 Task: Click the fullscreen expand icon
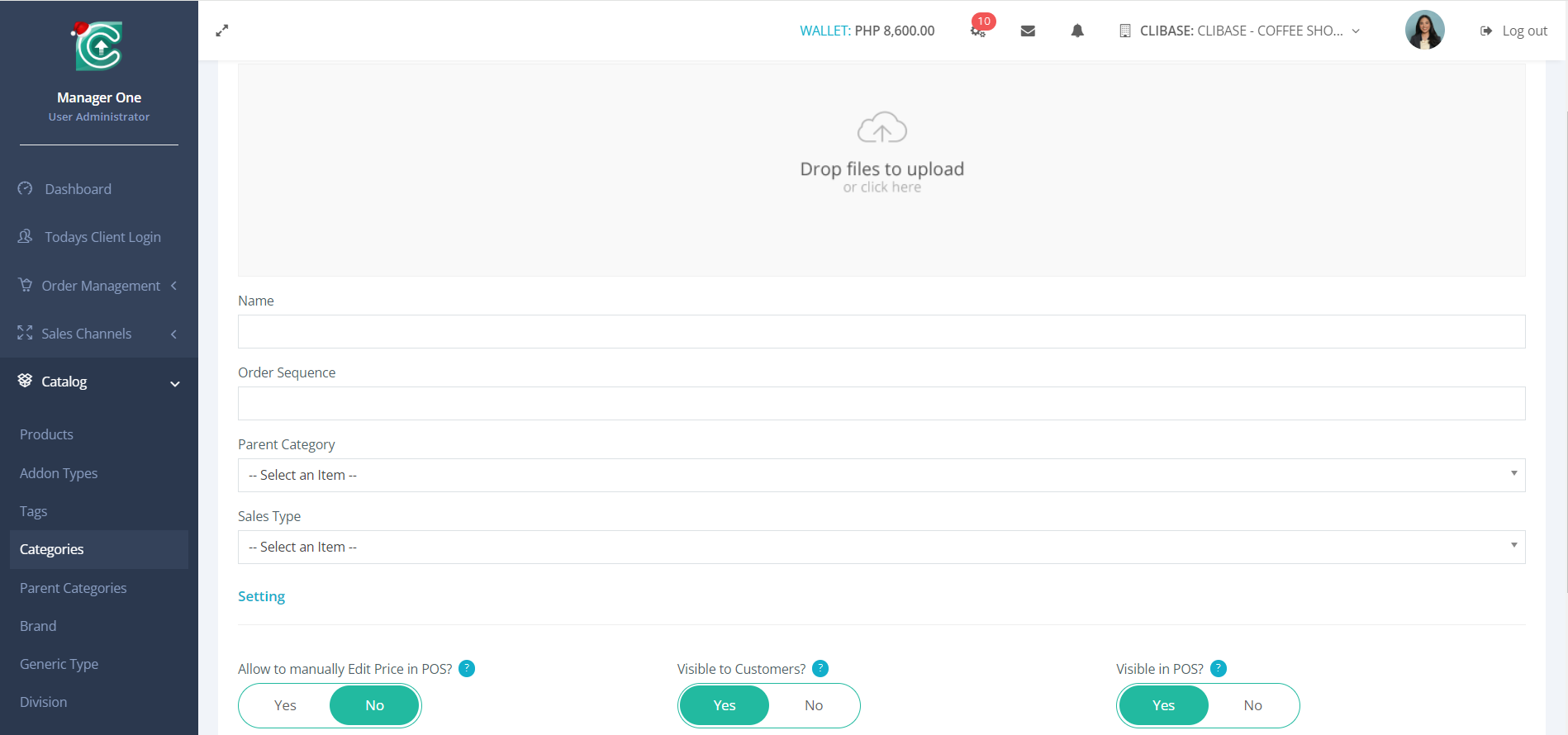(222, 31)
